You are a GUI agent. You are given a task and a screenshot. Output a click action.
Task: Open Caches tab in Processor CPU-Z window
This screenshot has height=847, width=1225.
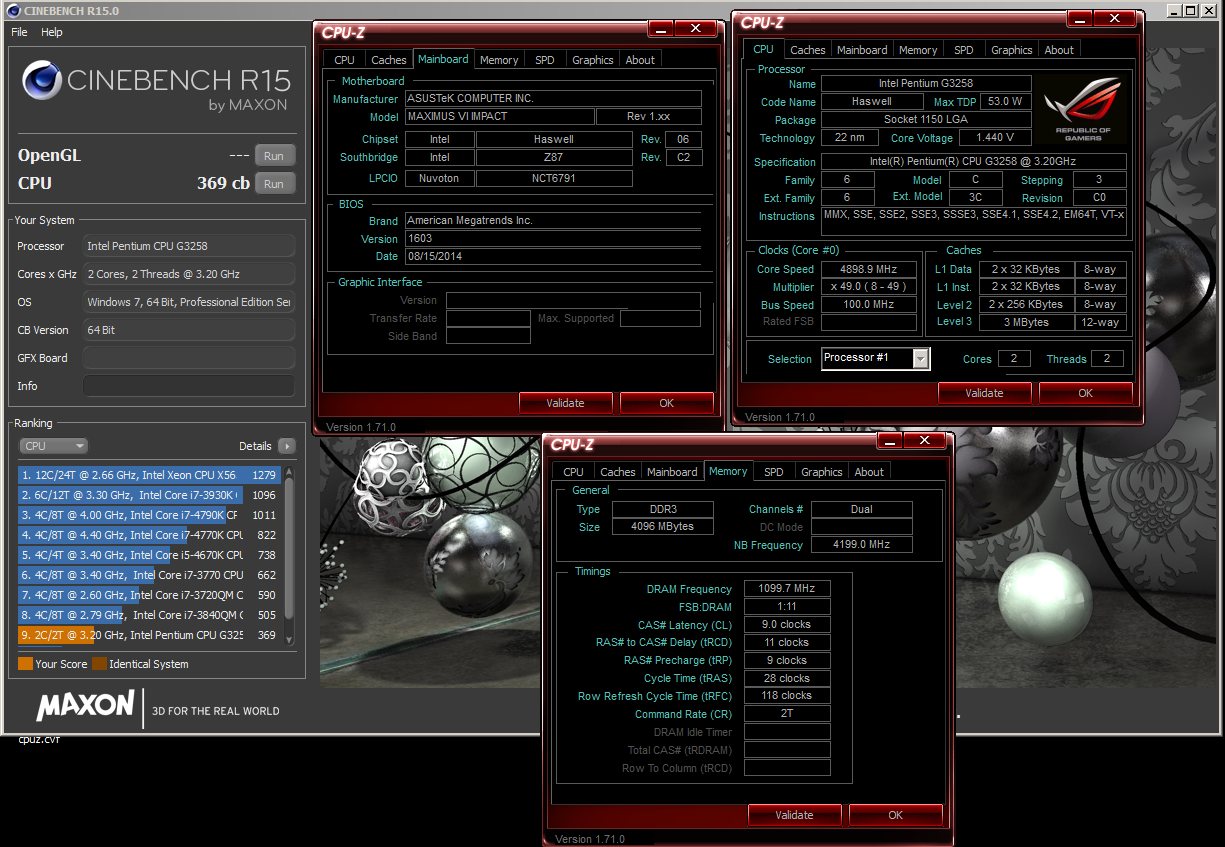coord(808,50)
